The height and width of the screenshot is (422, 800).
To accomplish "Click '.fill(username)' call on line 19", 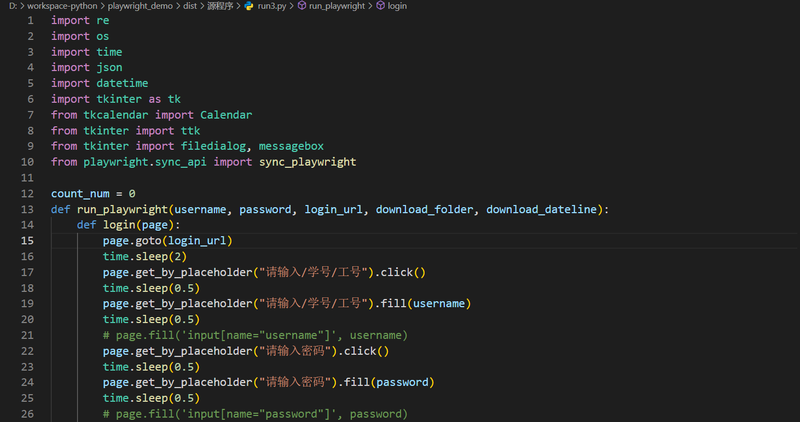I will 423,304.
